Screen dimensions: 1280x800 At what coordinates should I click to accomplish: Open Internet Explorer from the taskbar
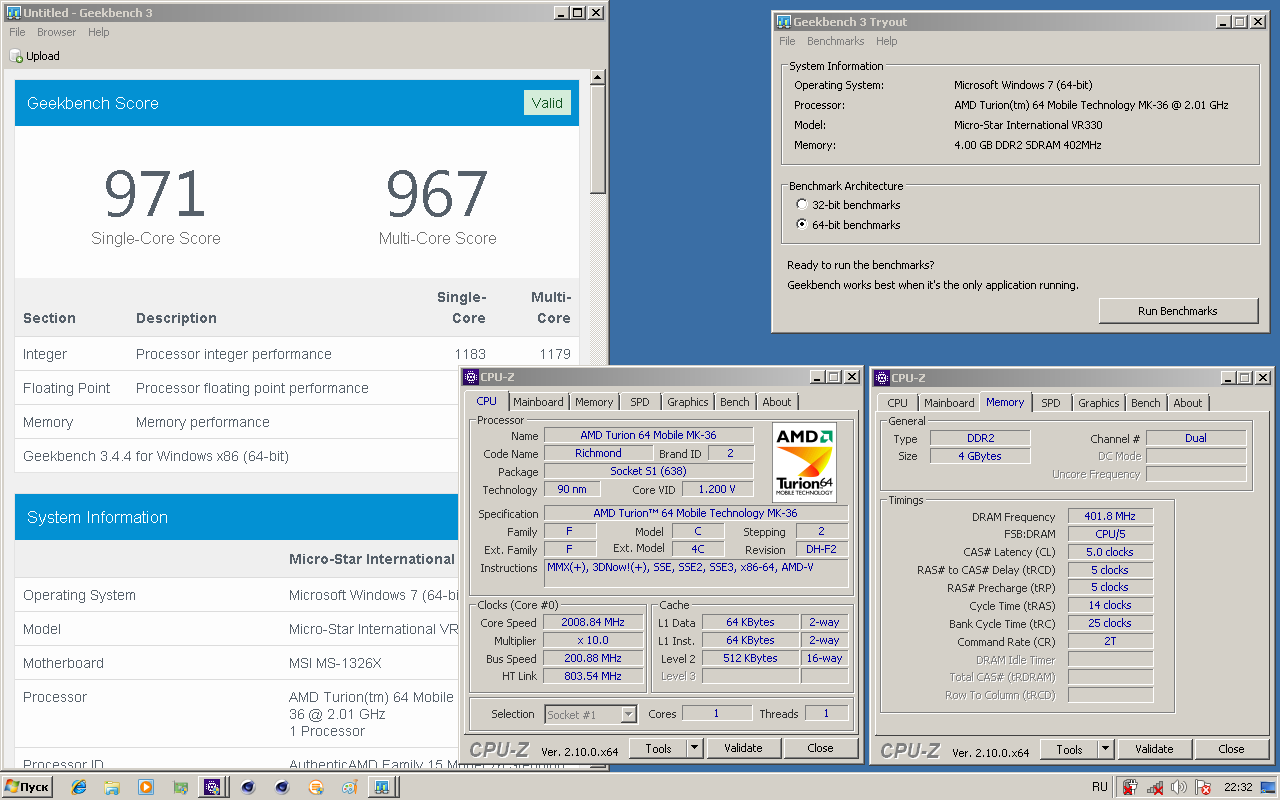click(79, 787)
